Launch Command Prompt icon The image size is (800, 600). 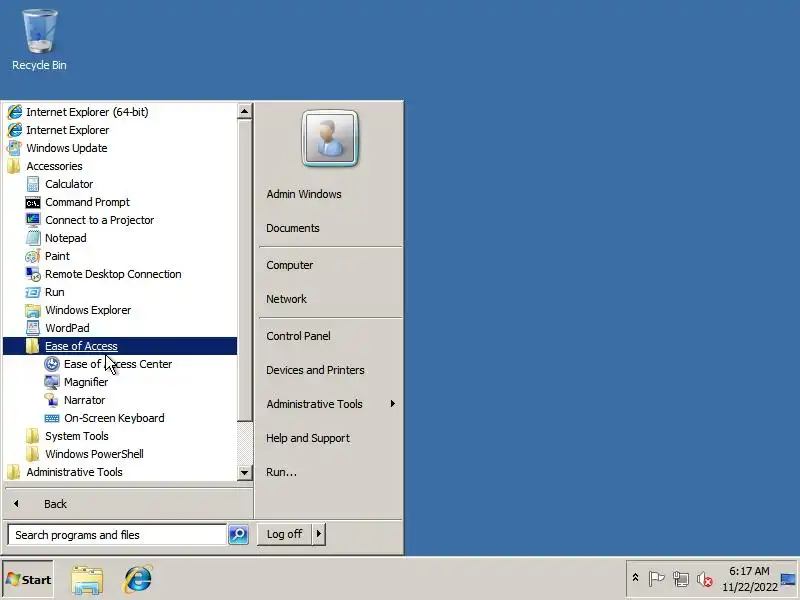tap(33, 203)
